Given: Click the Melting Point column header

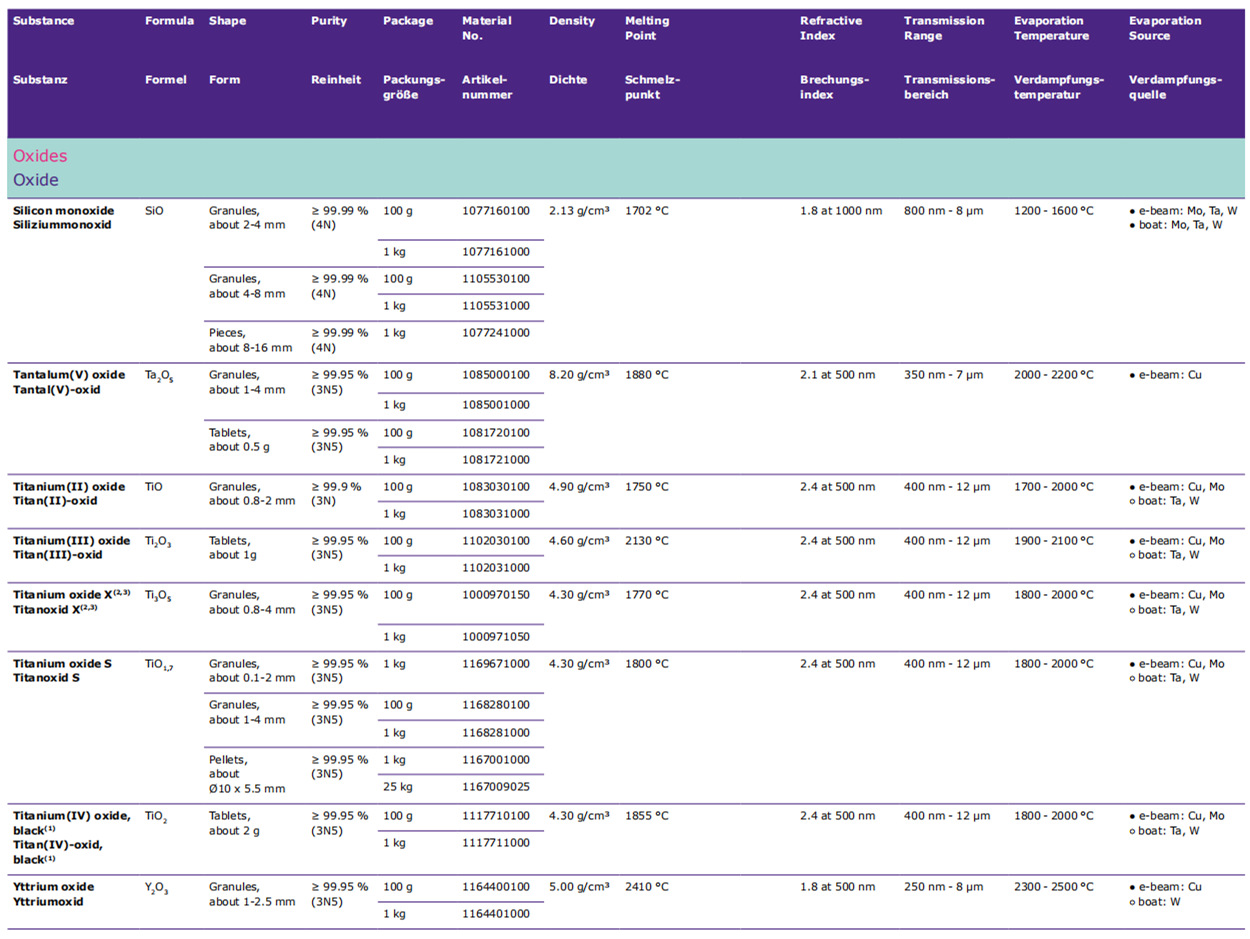Looking at the screenshot, I should pyautogui.click(x=647, y=28).
